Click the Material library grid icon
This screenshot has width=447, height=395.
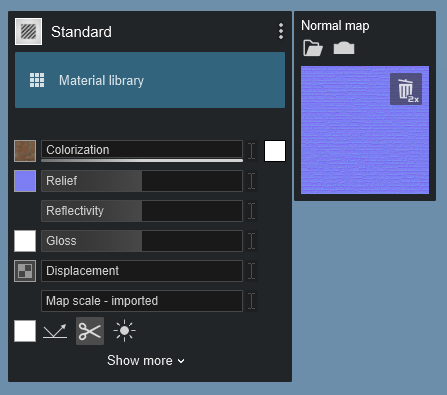(x=37, y=80)
